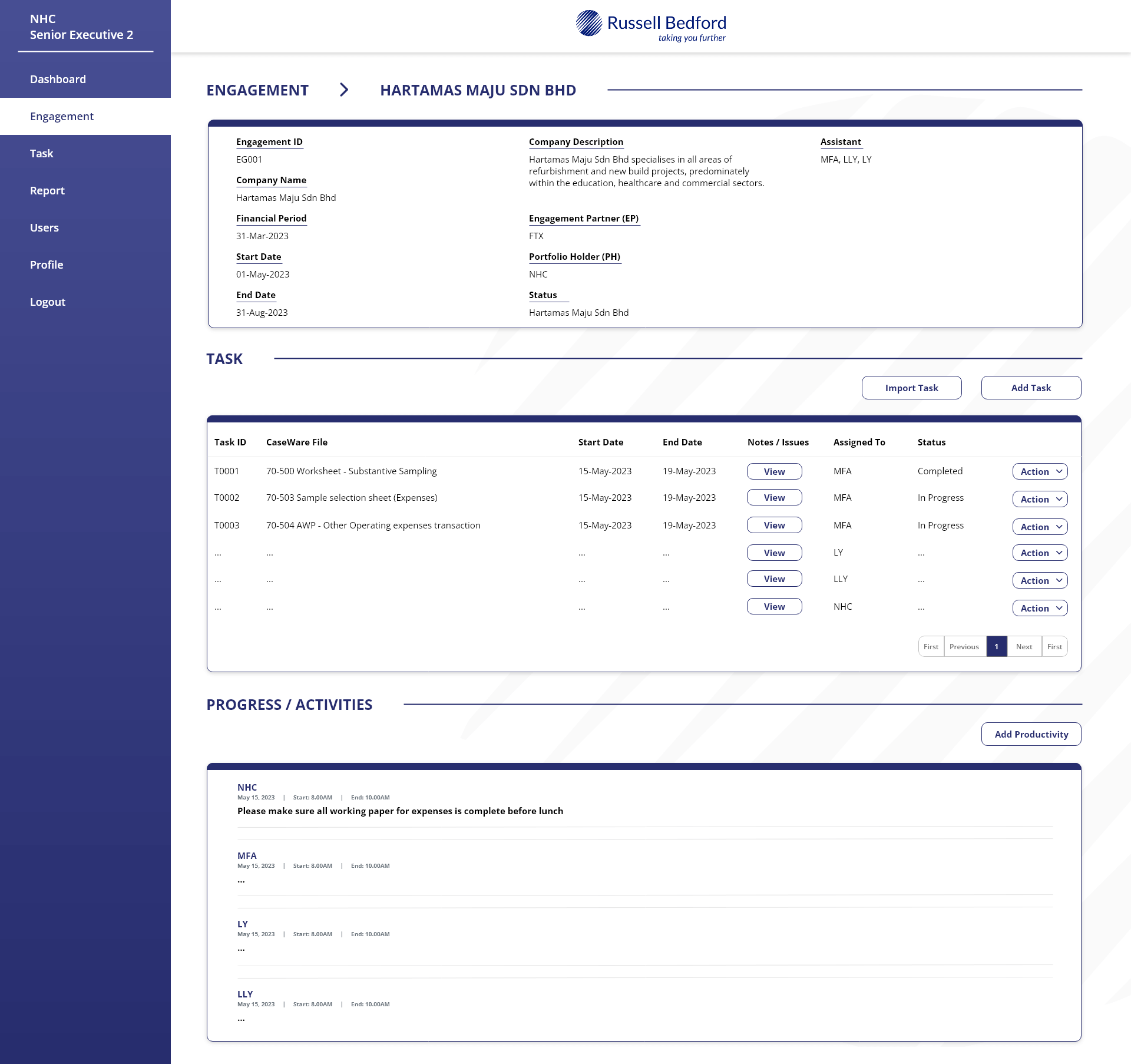Image resolution: width=1131 pixels, height=1064 pixels.
Task: View notes for task T0002
Action: click(774, 497)
